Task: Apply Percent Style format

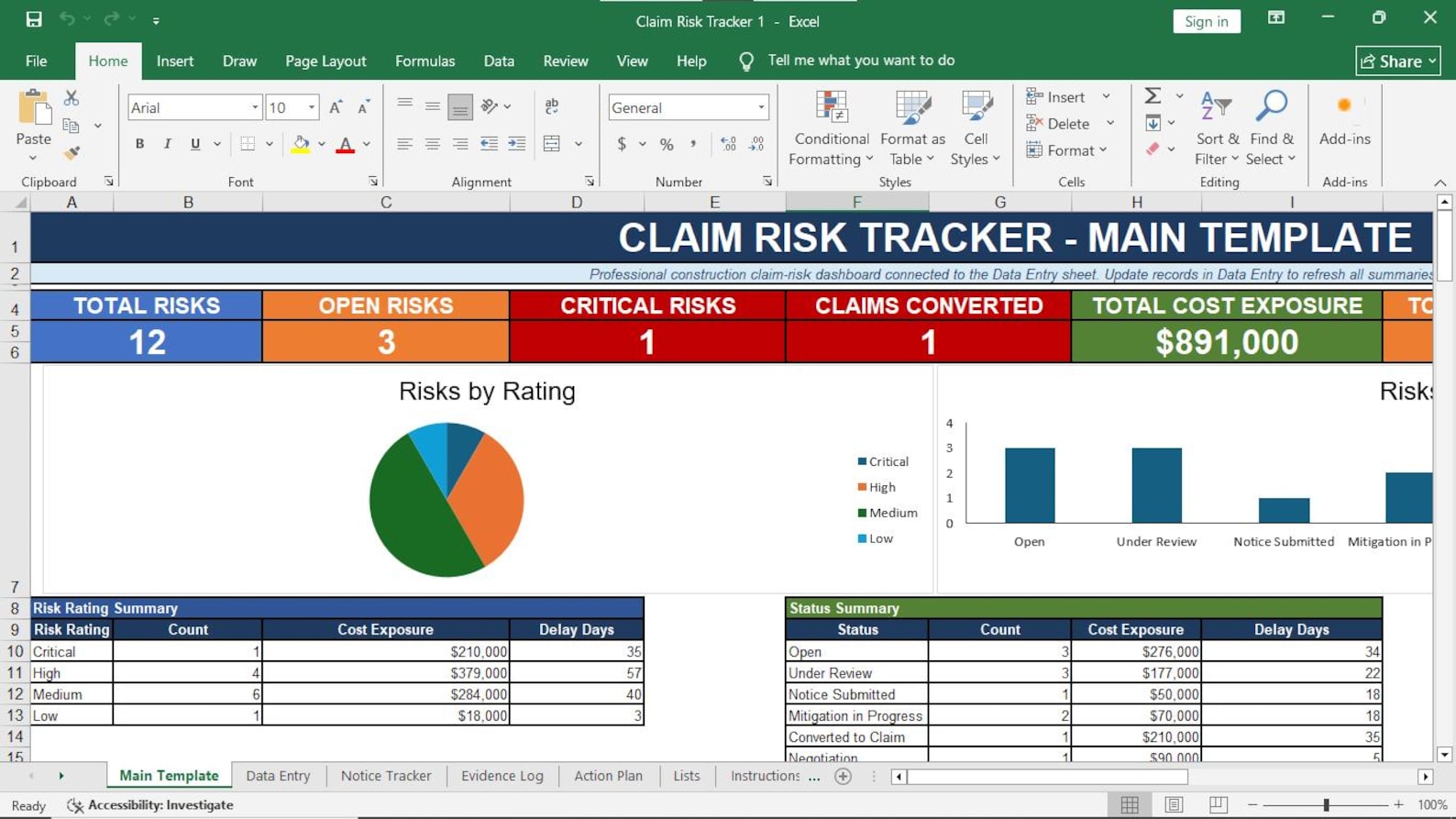Action: tap(667, 144)
